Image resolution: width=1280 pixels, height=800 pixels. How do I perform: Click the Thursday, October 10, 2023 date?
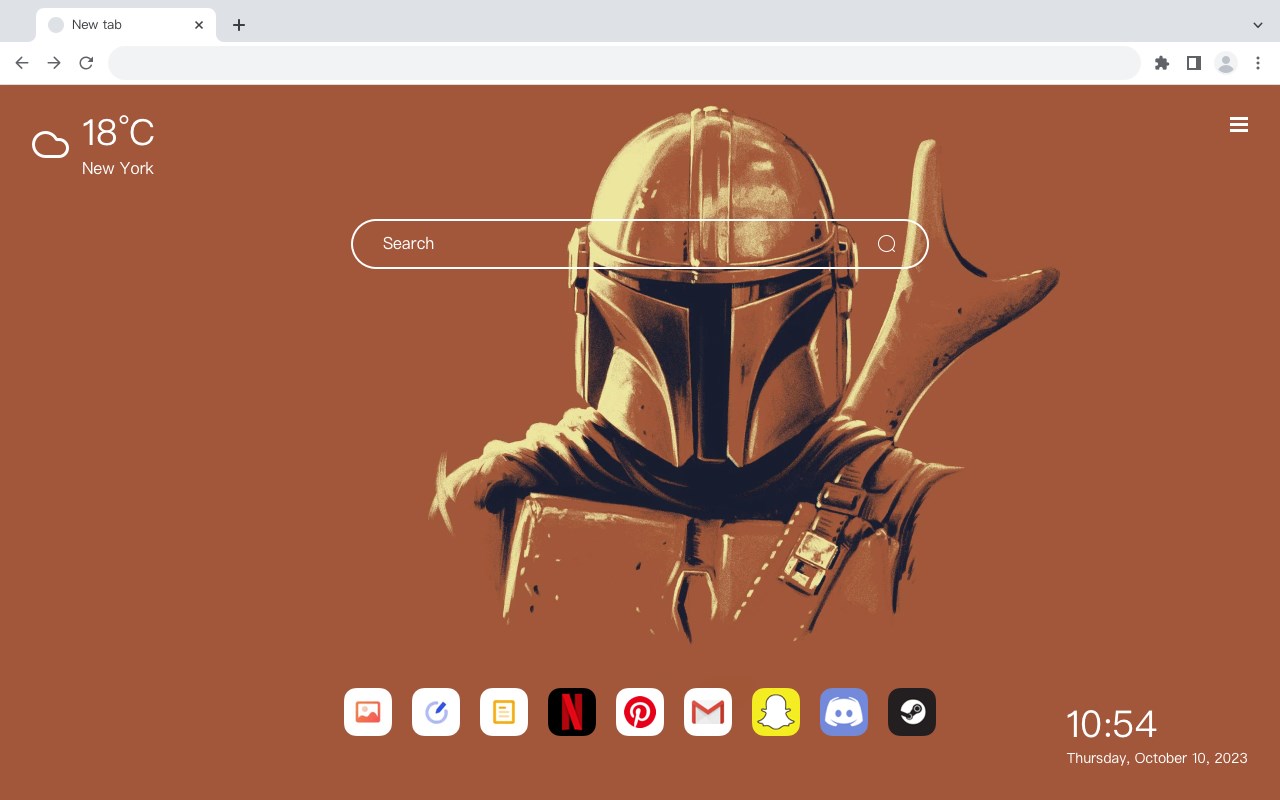pyautogui.click(x=1157, y=758)
